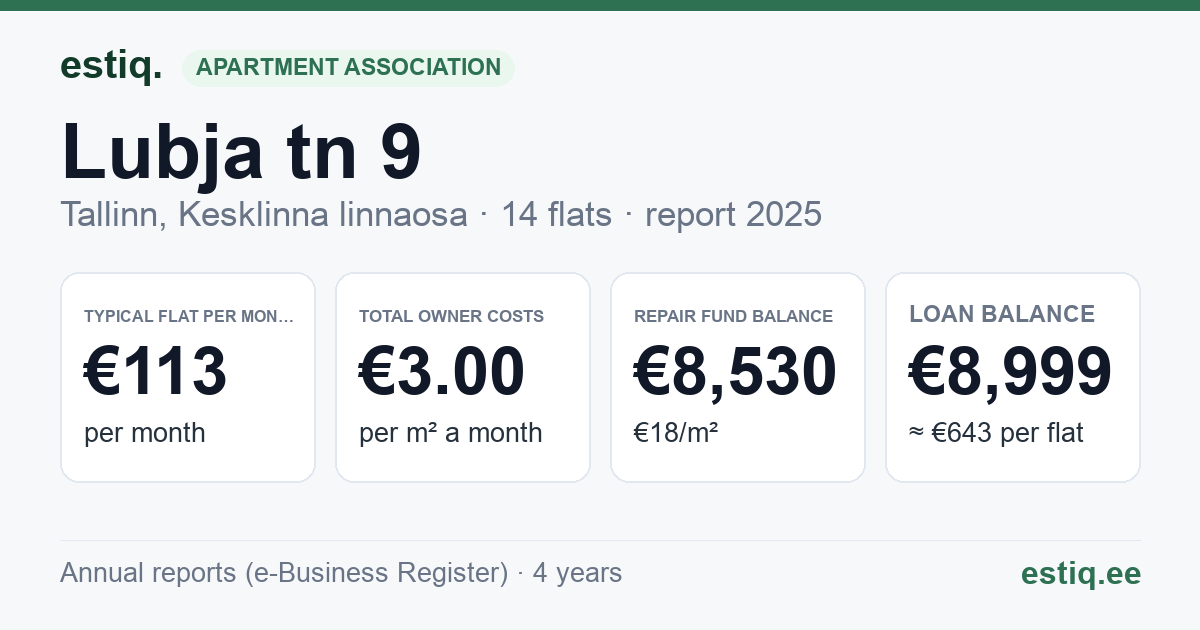Viewport: 1200px width, 630px height.
Task: Click the TOTAL OWNER COSTS label
Action: [x=452, y=316]
